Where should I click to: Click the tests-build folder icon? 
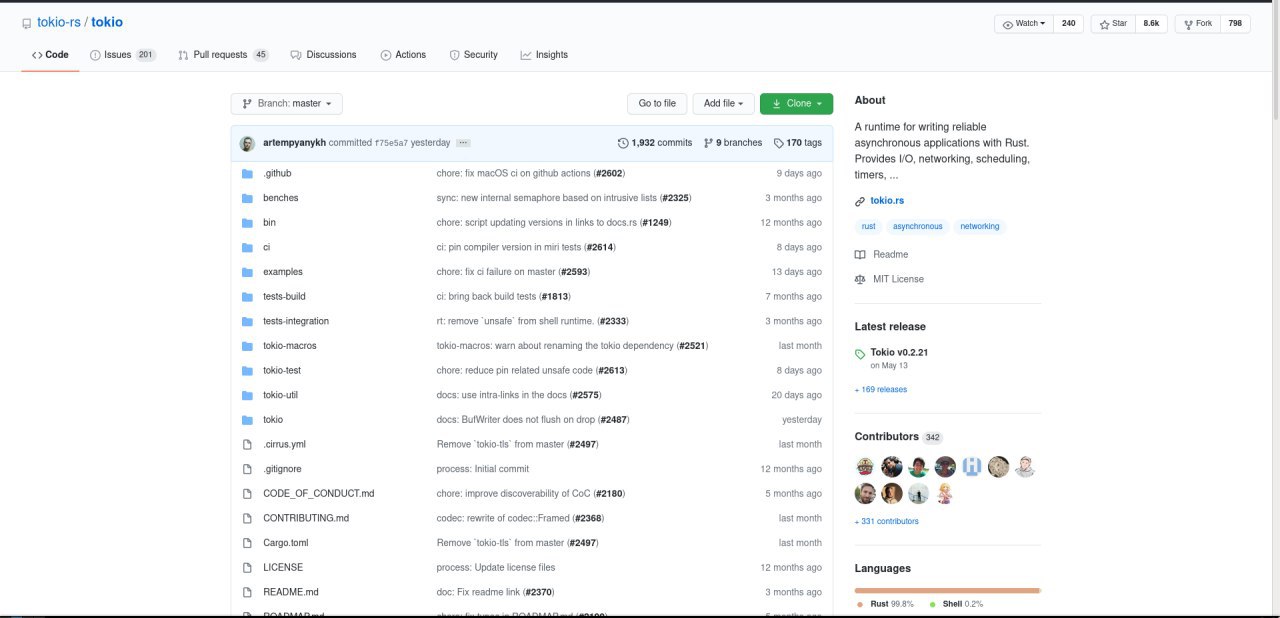click(247, 297)
